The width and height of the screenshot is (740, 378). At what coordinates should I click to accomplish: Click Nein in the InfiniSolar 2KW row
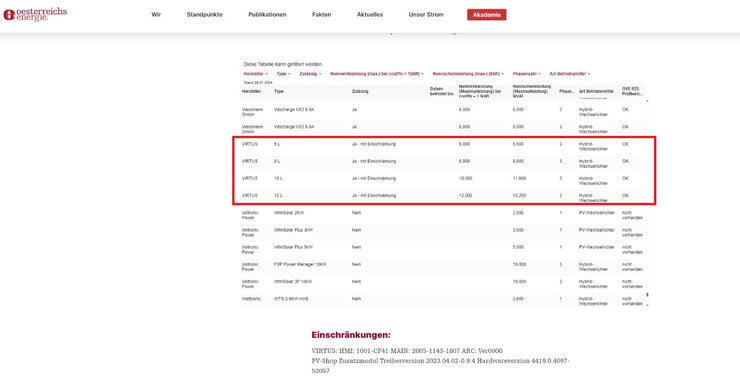[x=356, y=213]
